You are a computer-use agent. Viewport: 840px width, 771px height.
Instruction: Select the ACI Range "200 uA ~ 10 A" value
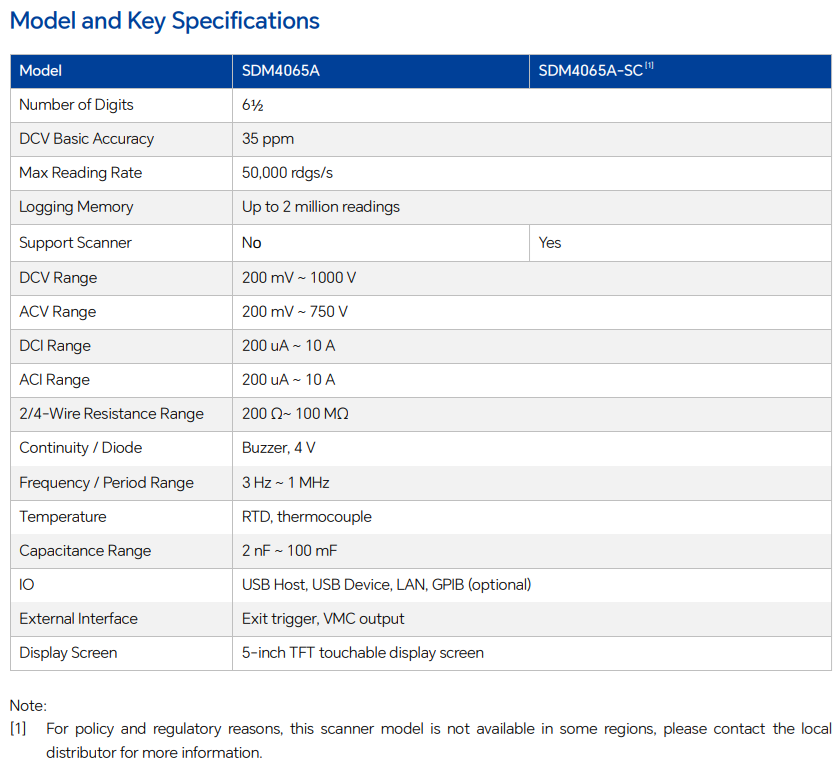(288, 380)
